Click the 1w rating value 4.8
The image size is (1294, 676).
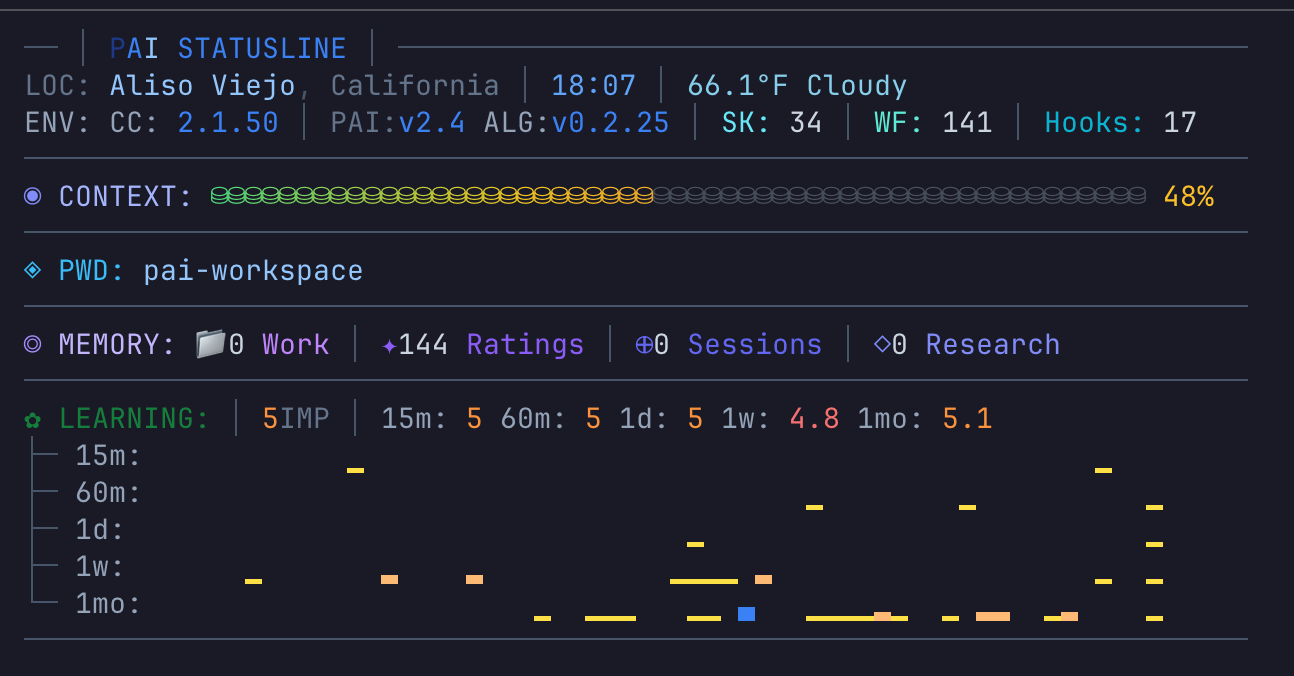(814, 419)
